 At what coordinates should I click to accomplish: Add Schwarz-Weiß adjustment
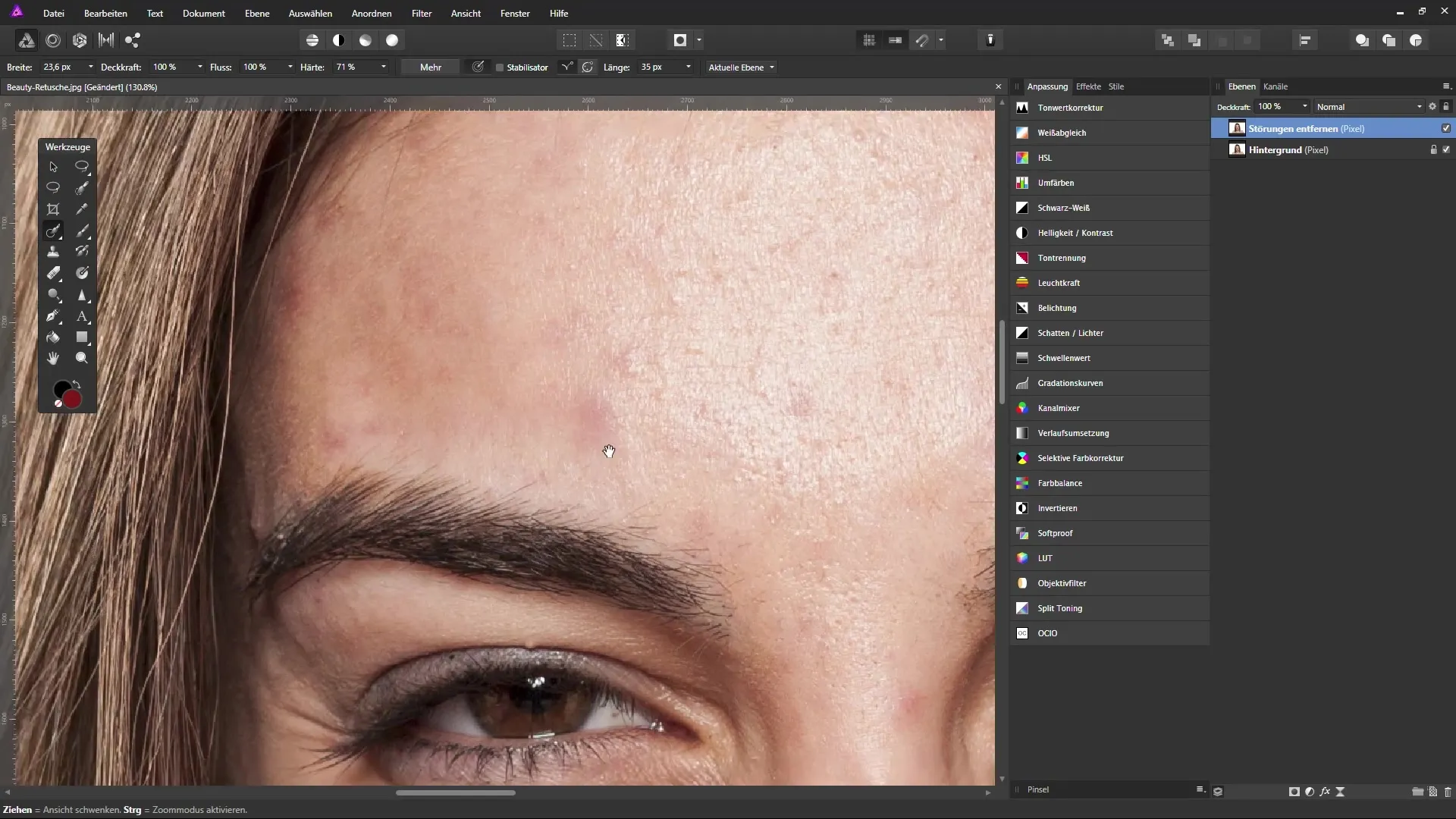click(1109, 208)
